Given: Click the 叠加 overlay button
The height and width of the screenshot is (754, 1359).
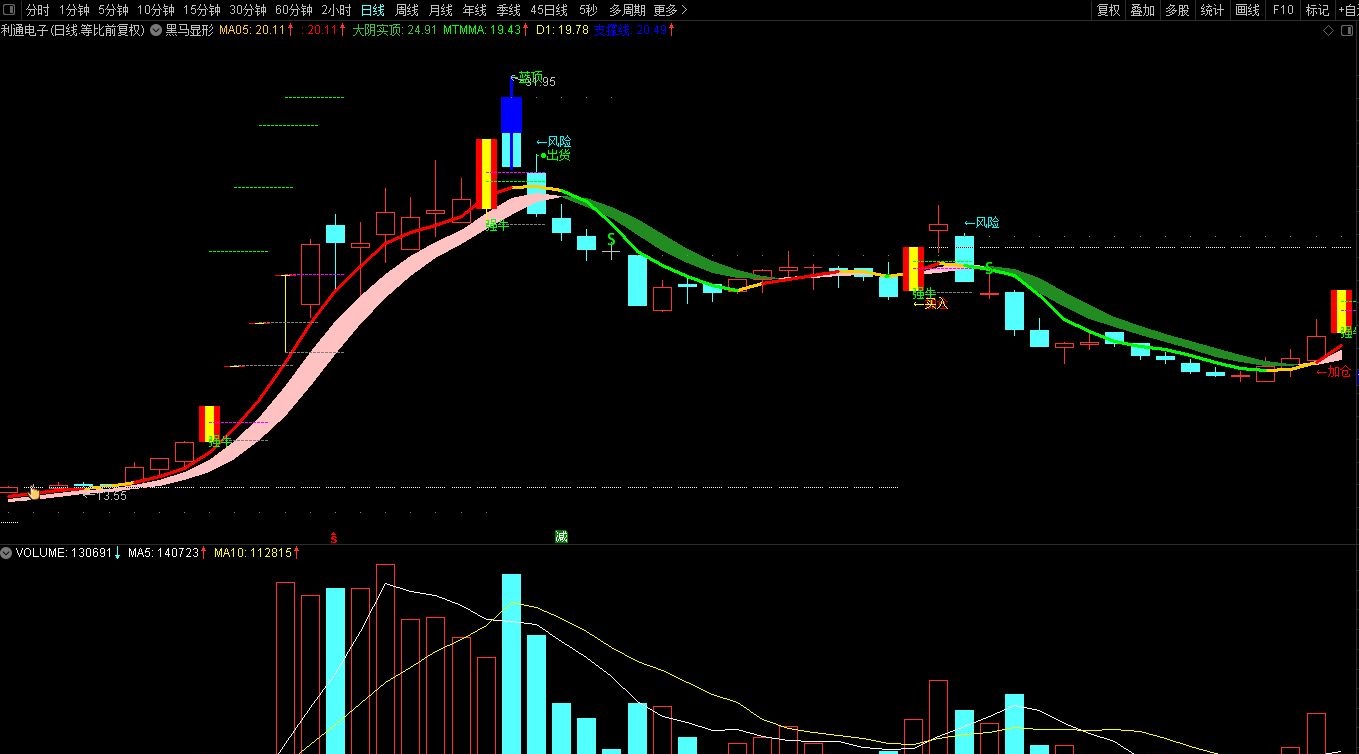Looking at the screenshot, I should point(1142,10).
